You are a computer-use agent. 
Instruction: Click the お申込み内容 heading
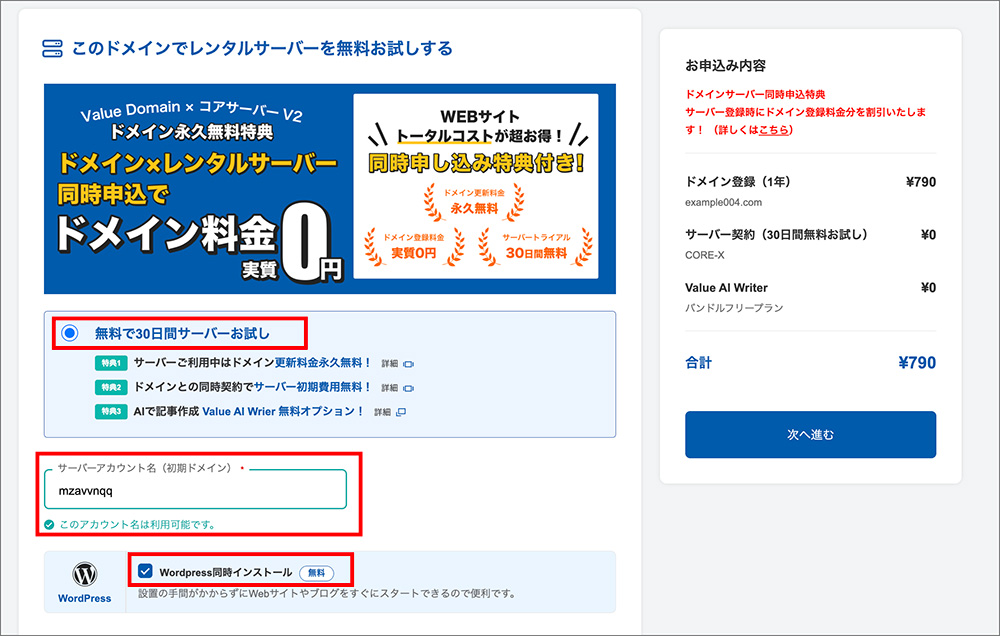tap(725, 65)
